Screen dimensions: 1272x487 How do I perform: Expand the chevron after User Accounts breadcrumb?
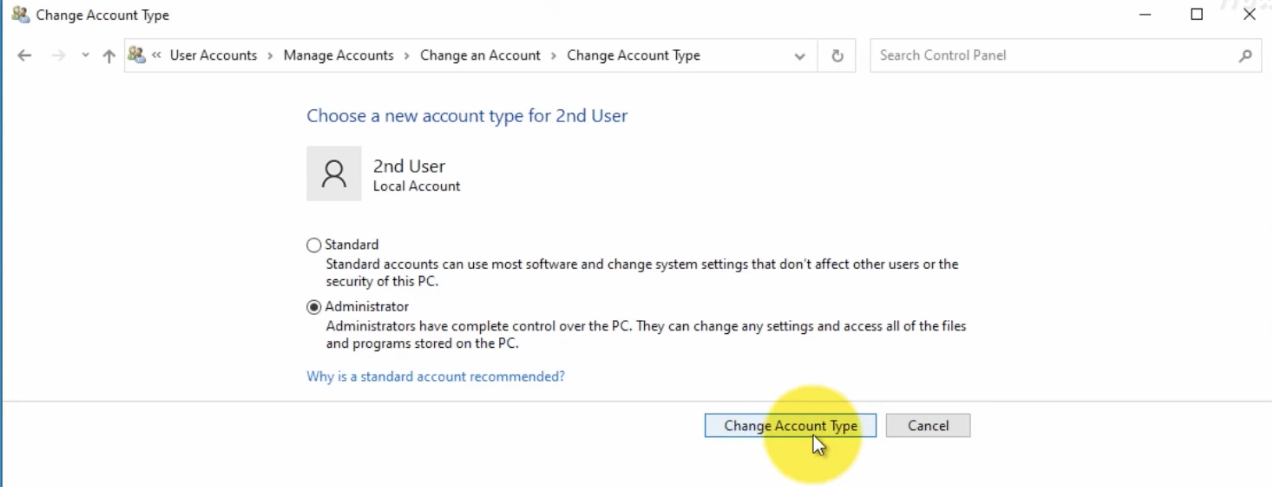[x=270, y=56]
